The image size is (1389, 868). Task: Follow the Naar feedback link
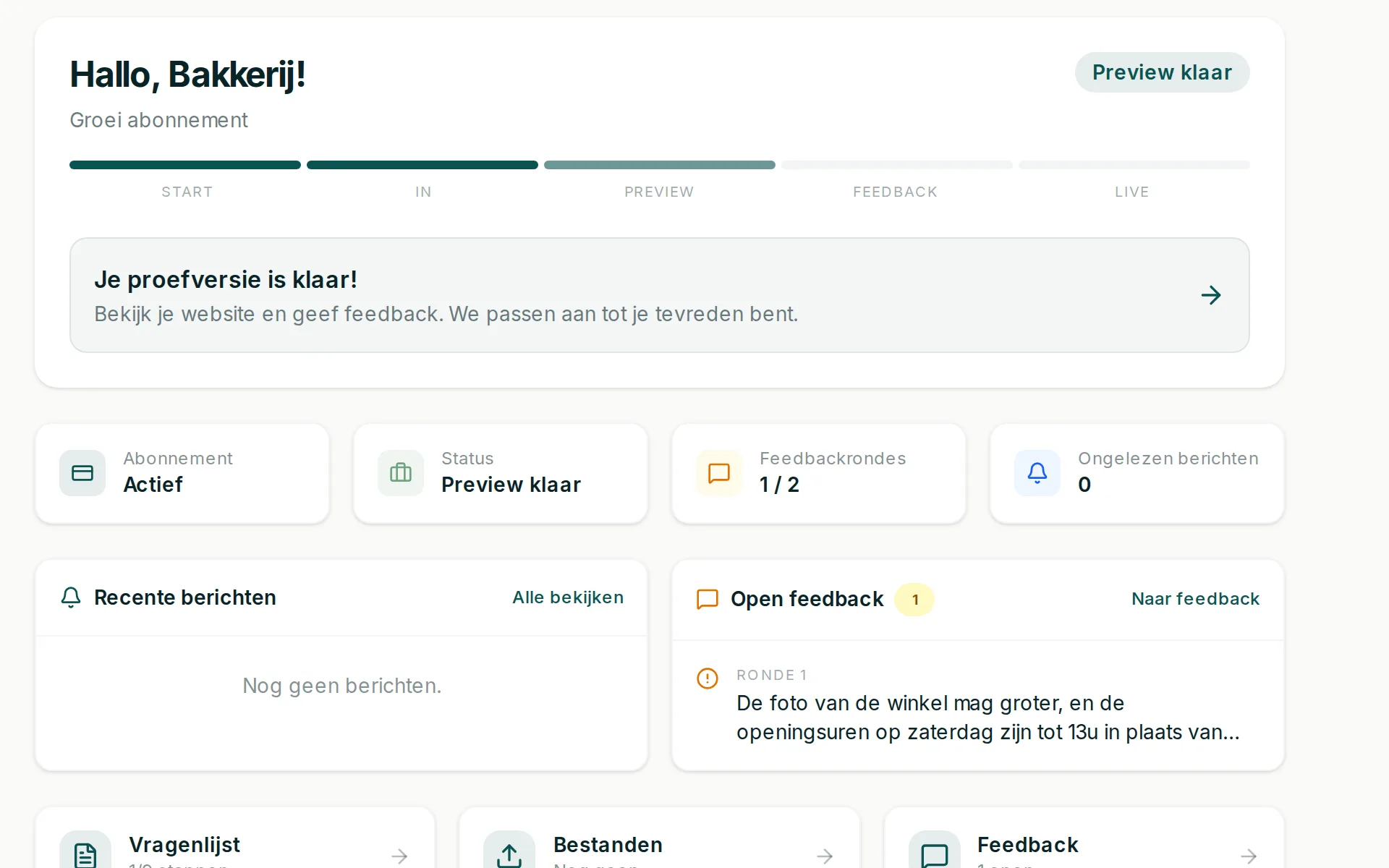(x=1195, y=599)
